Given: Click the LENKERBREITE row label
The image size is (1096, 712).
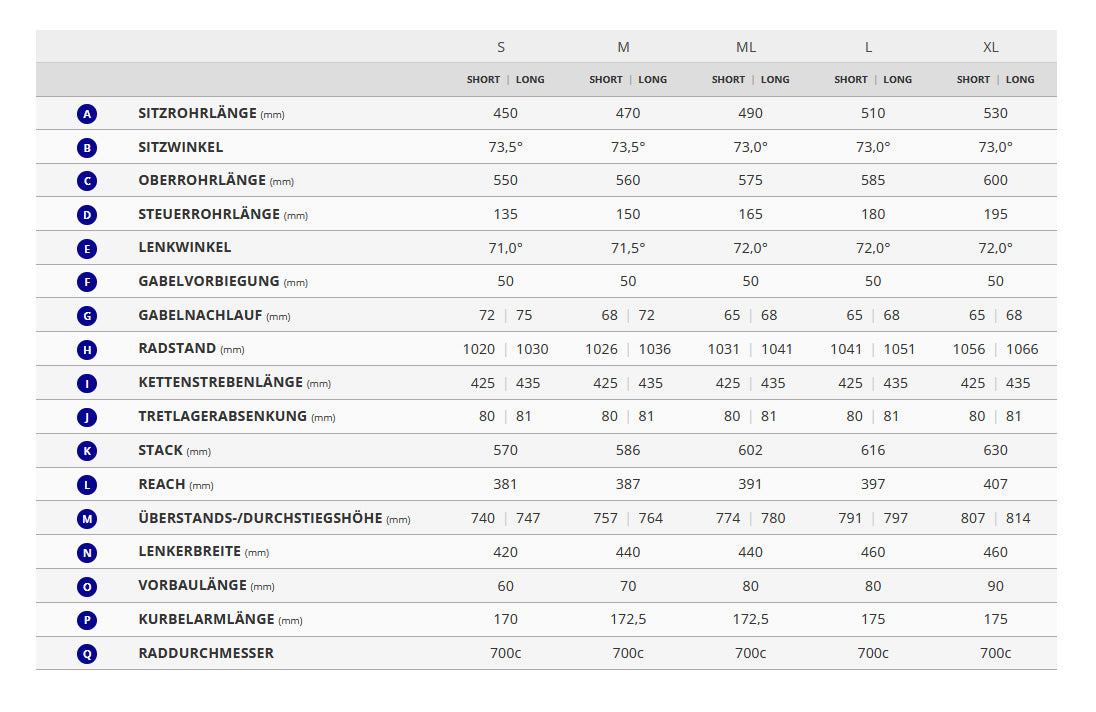Looking at the screenshot, I should [190, 552].
